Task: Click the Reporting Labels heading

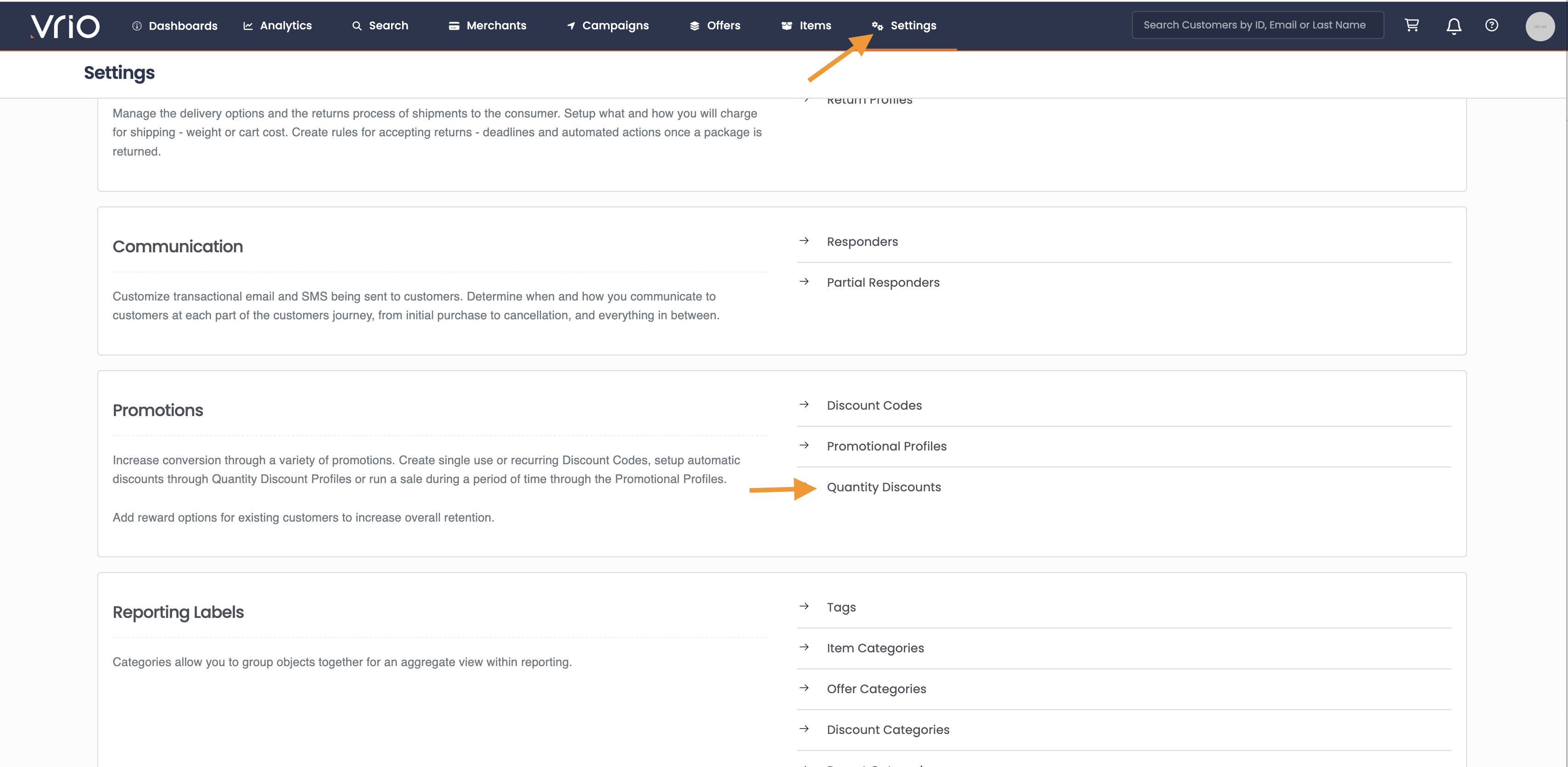Action: (179, 612)
